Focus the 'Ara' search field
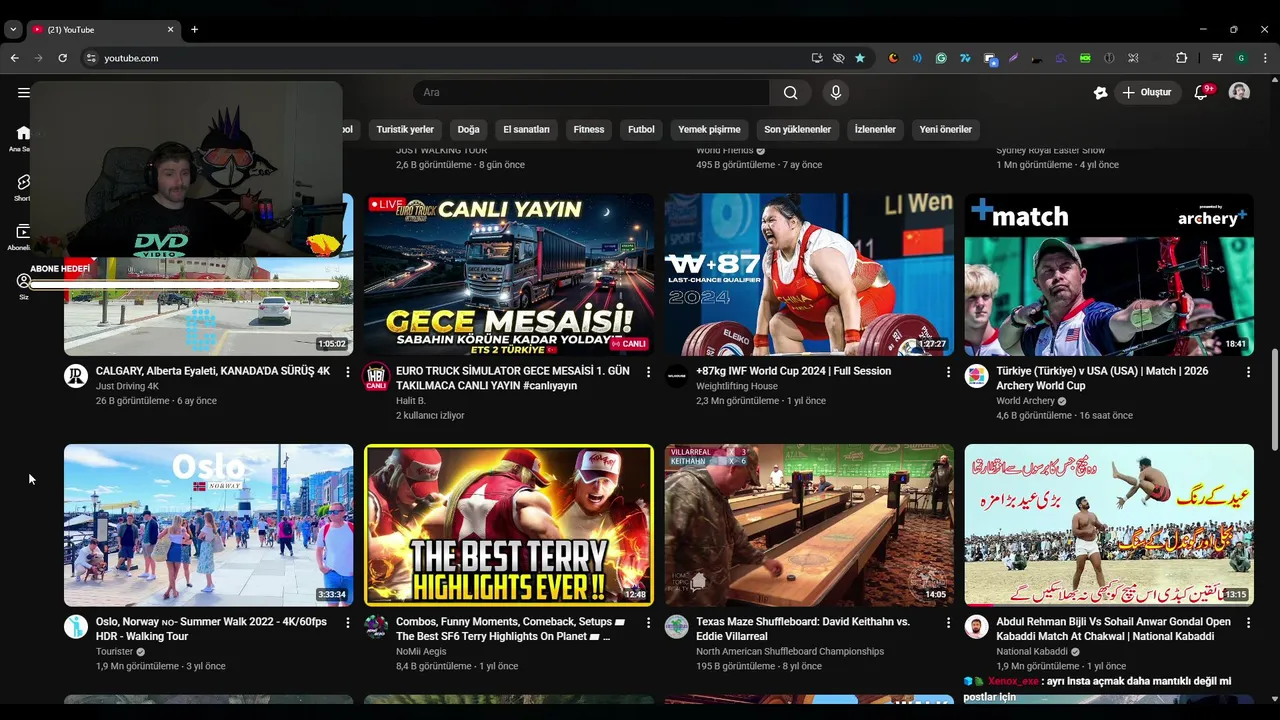Screen dimensions: 1280x720 coord(591,92)
